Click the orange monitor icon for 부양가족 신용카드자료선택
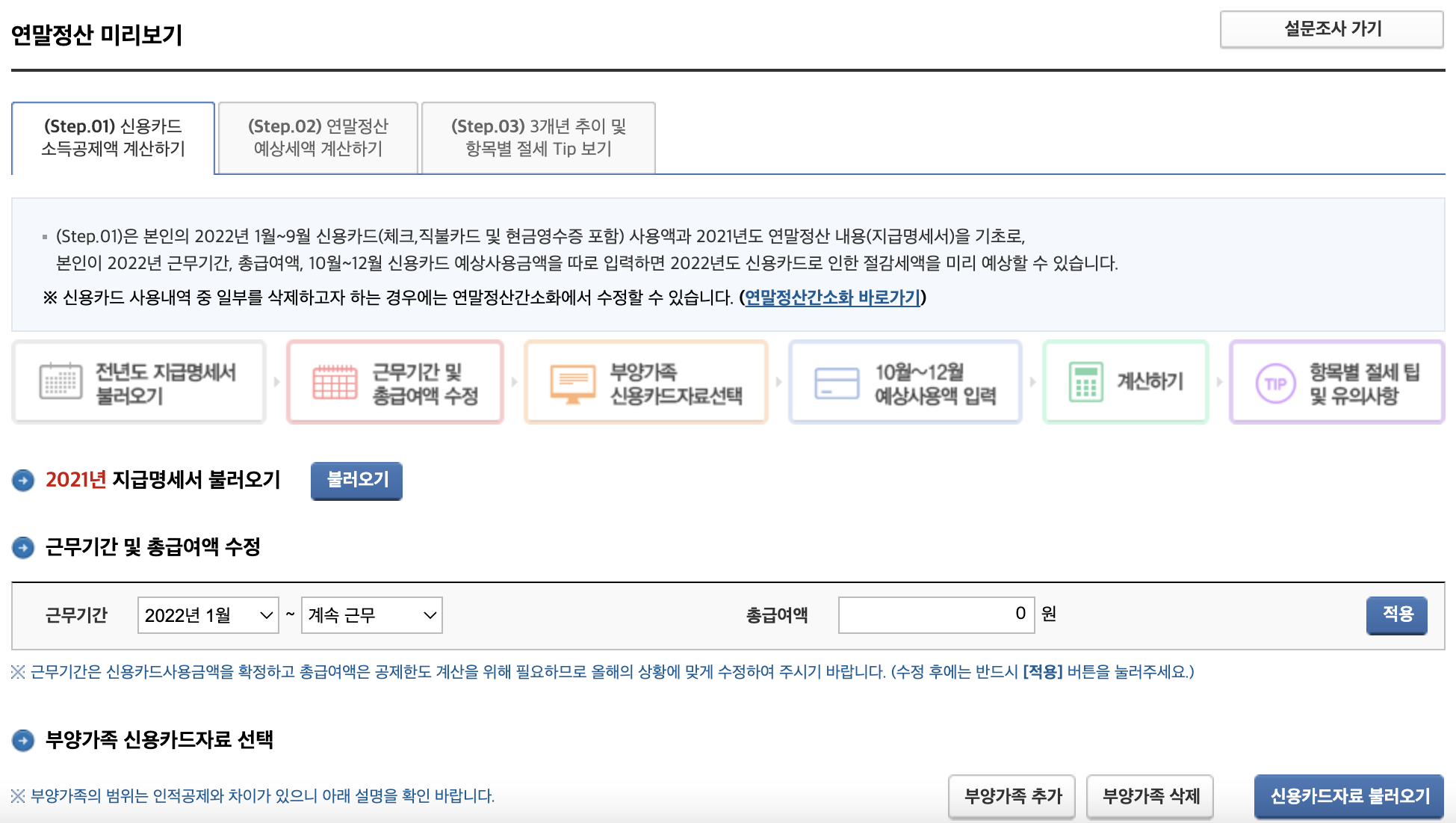Screen dimensions: 1456x823 [572, 383]
